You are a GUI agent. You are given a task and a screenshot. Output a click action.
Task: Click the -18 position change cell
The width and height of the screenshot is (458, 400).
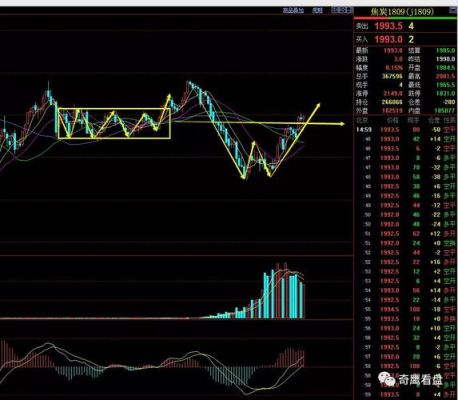436,309
